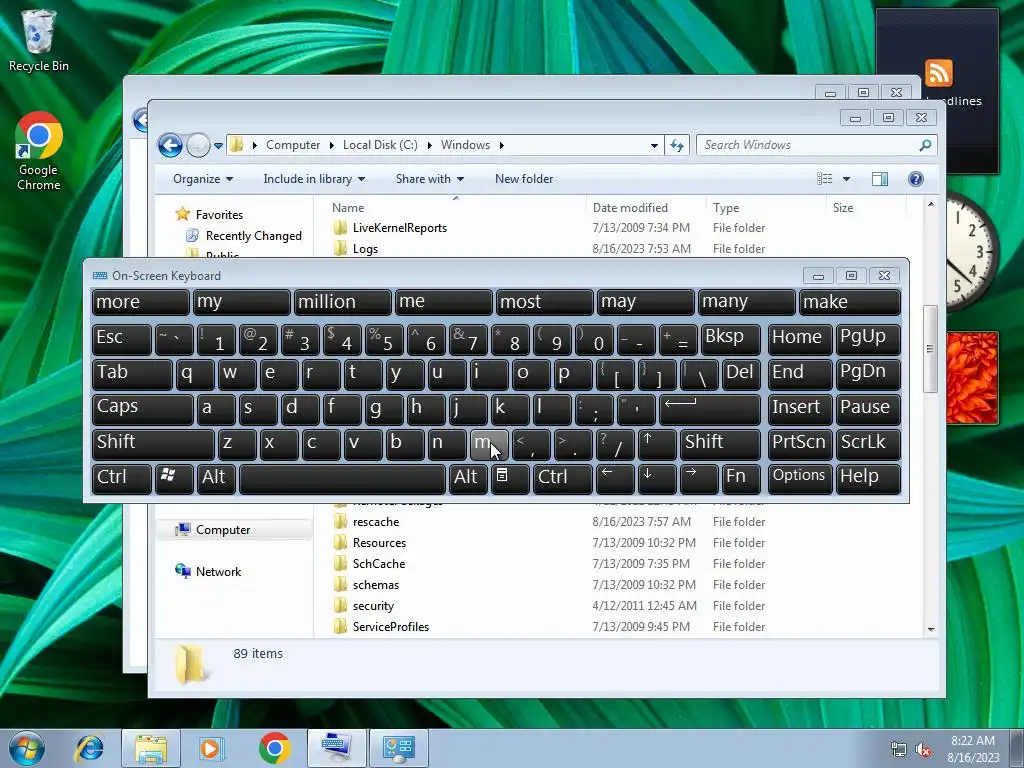Click the Enter arrow key on keyboard

click(x=710, y=408)
